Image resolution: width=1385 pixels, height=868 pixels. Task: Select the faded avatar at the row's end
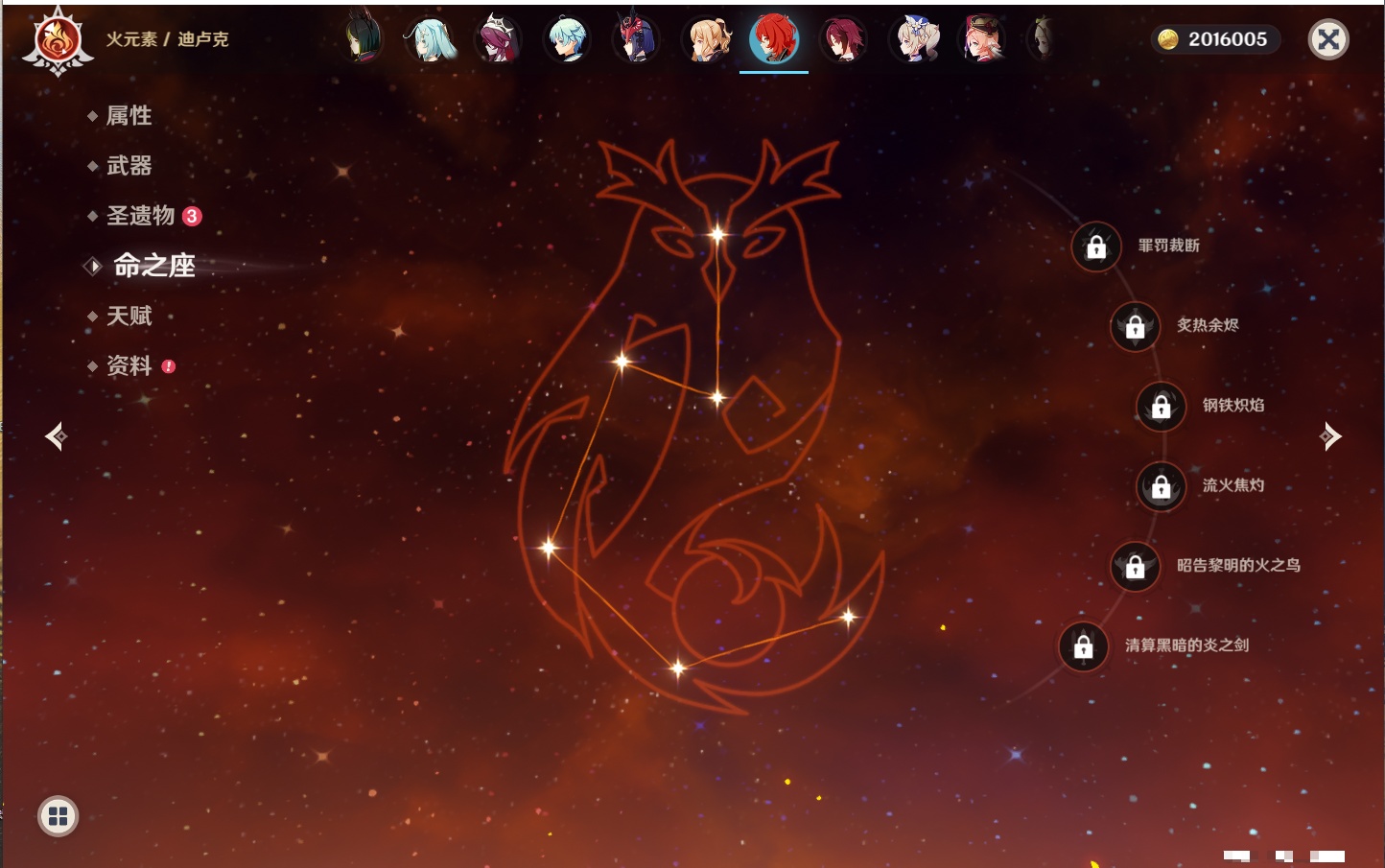coord(1043,39)
